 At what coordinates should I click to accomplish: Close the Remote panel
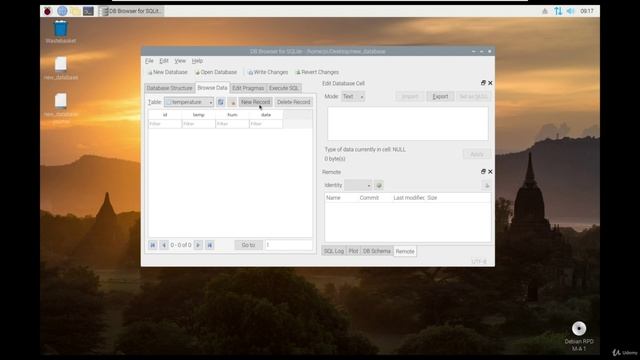click(x=490, y=172)
